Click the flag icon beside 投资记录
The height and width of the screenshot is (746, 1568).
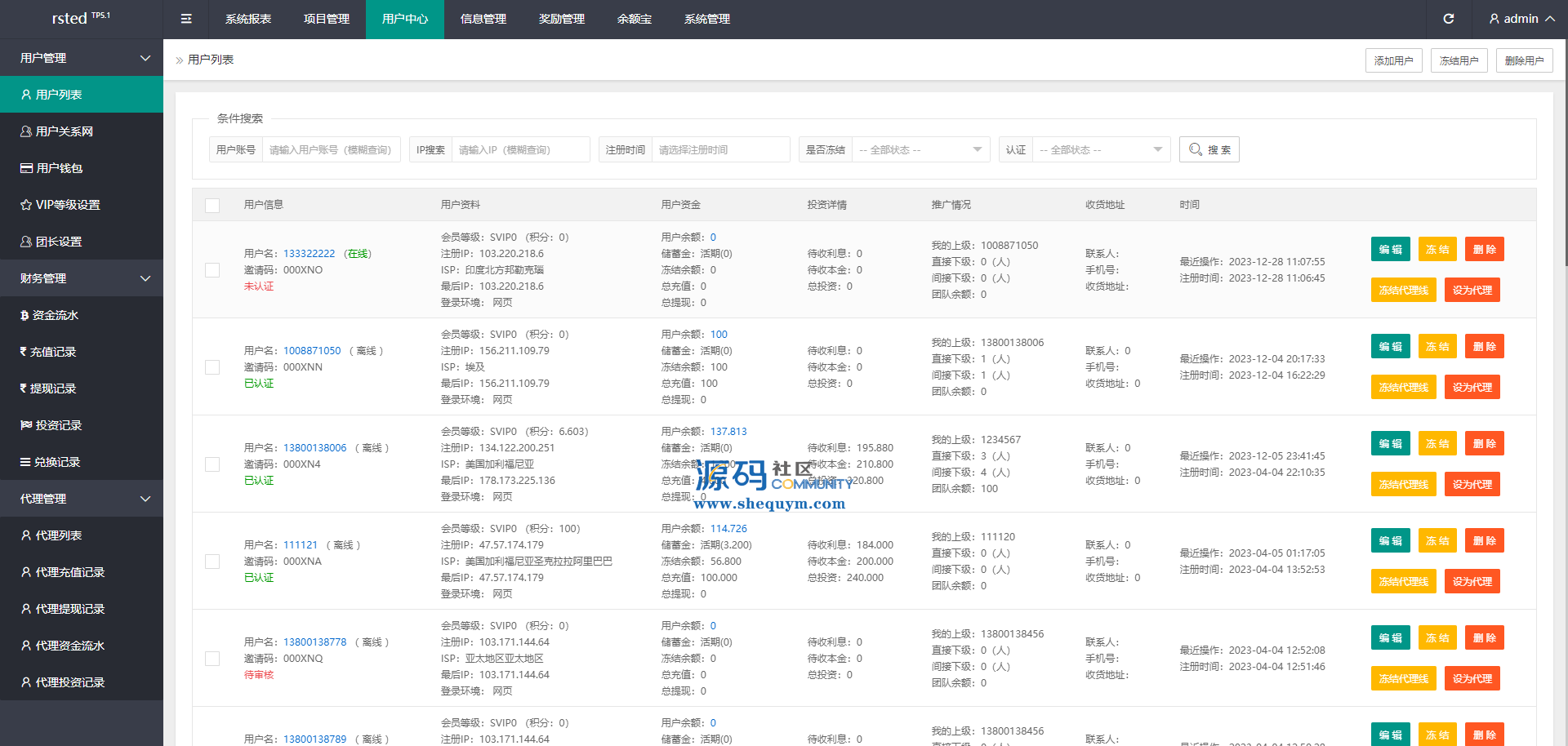26,425
